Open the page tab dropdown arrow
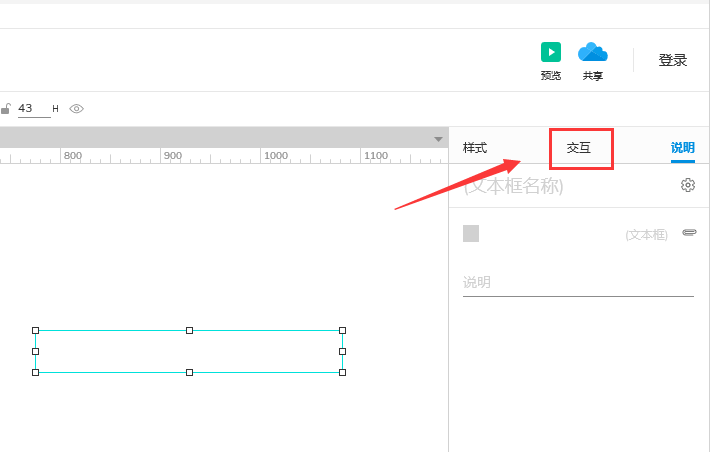710x452 pixels. [x=438, y=139]
